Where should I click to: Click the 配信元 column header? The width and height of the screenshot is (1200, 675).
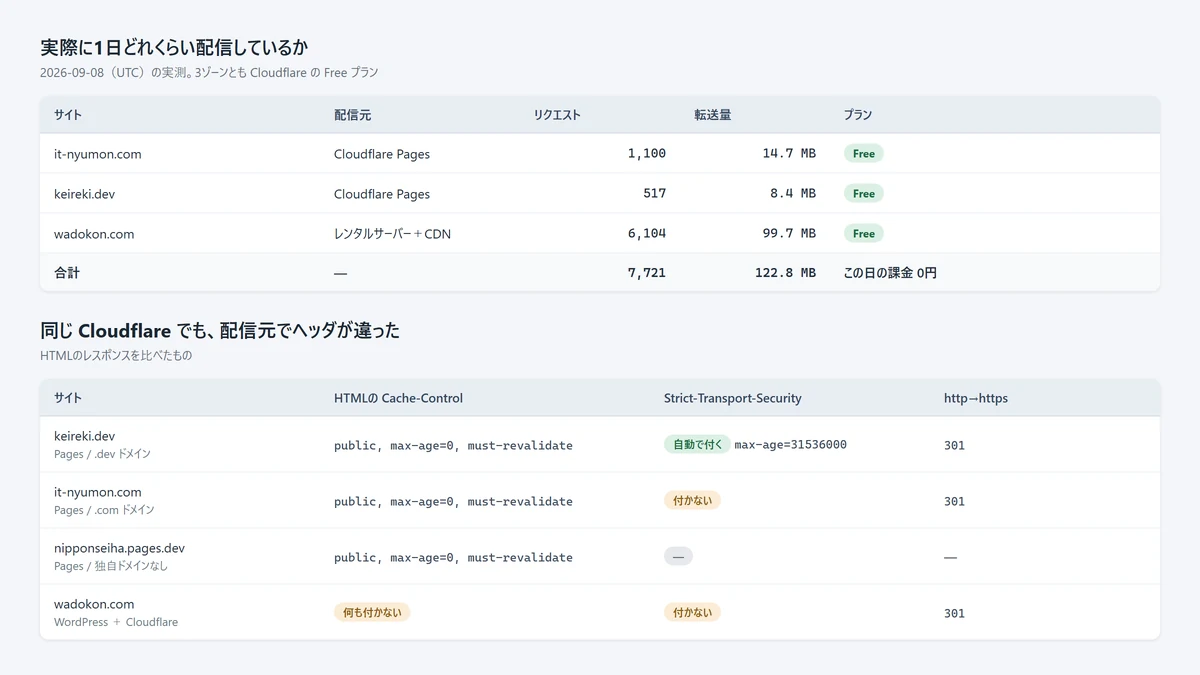pos(352,115)
